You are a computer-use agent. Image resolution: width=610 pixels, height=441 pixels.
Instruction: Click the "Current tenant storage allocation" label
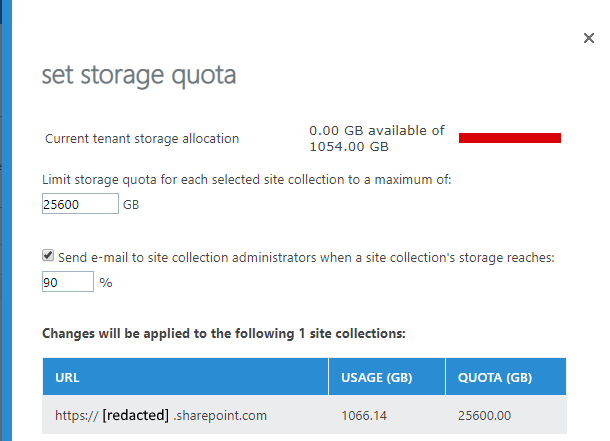coord(143,139)
